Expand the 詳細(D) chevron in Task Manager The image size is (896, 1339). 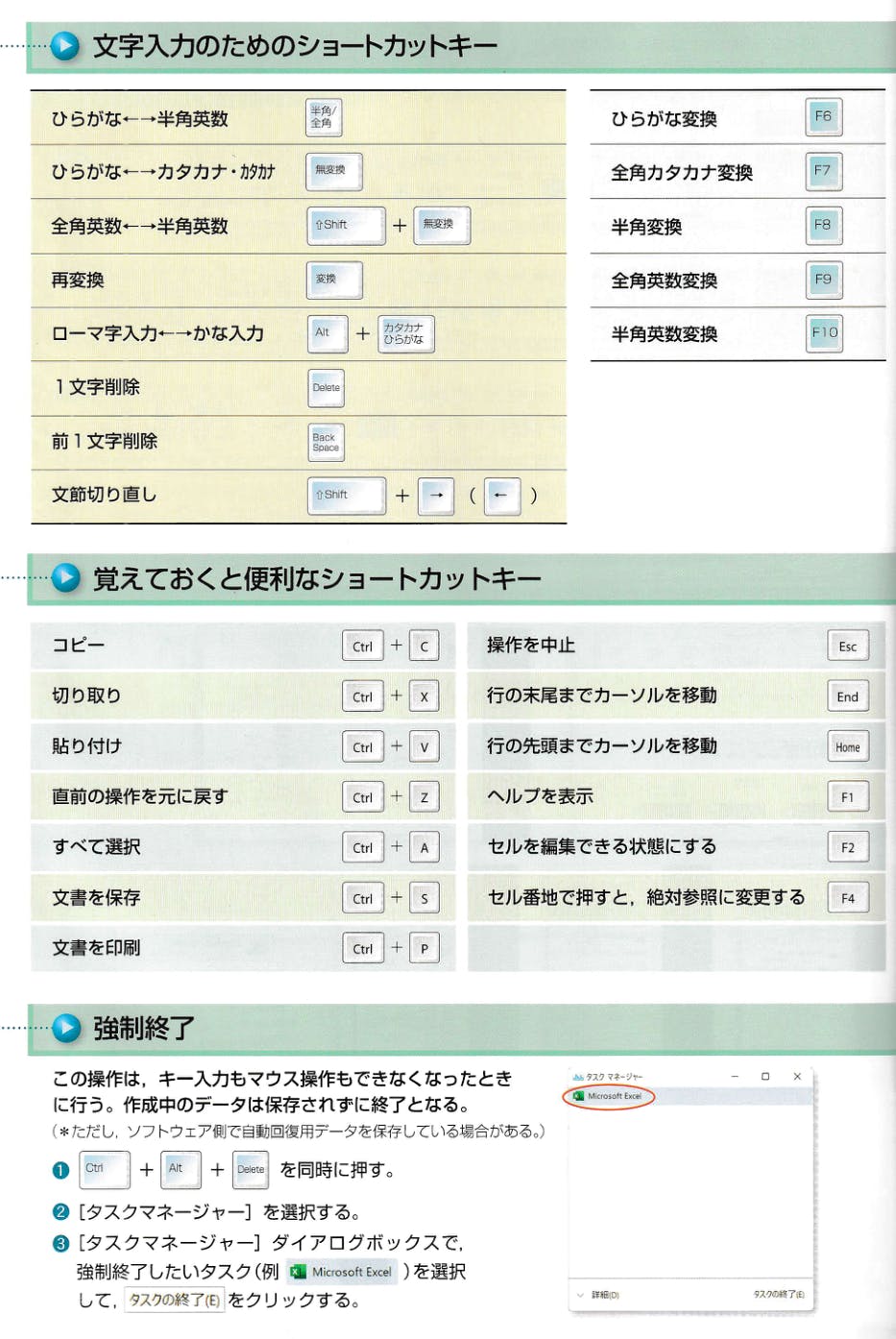(580, 1295)
